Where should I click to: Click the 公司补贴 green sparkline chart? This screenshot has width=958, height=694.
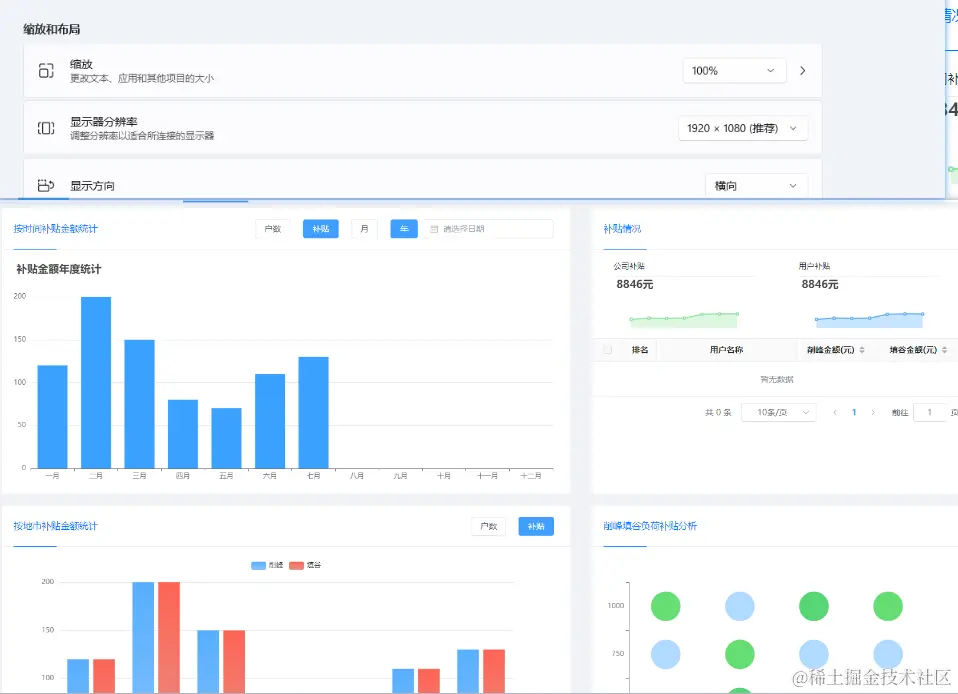[684, 320]
